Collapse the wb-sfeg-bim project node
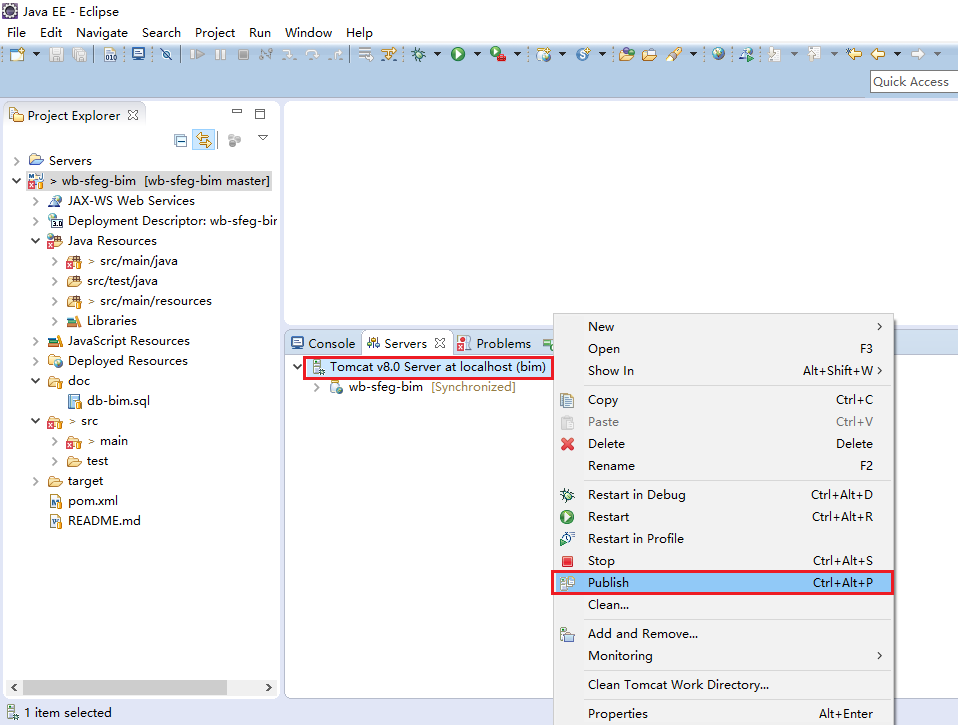Screen dimensions: 958x725 click(16, 181)
